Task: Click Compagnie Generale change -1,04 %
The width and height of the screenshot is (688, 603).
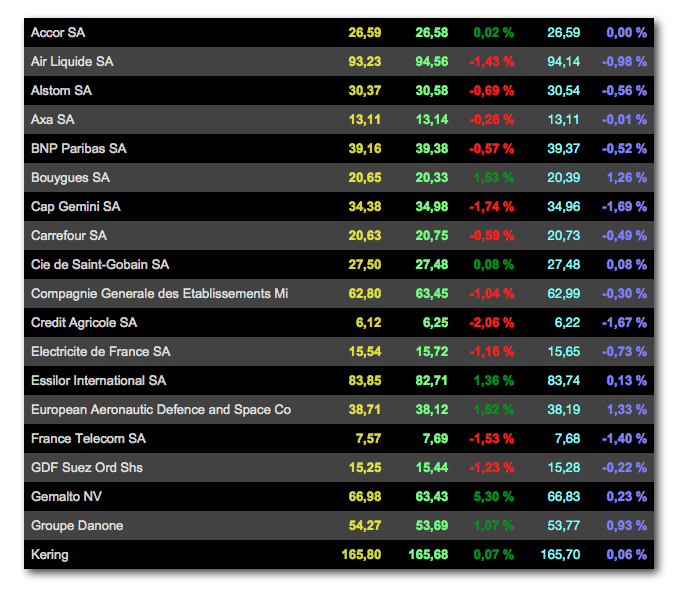Action: [491, 293]
